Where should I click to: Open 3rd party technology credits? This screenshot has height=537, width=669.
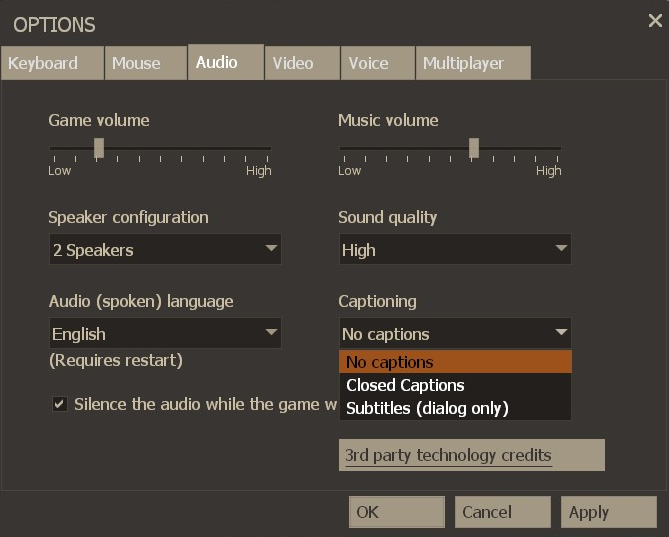point(471,455)
